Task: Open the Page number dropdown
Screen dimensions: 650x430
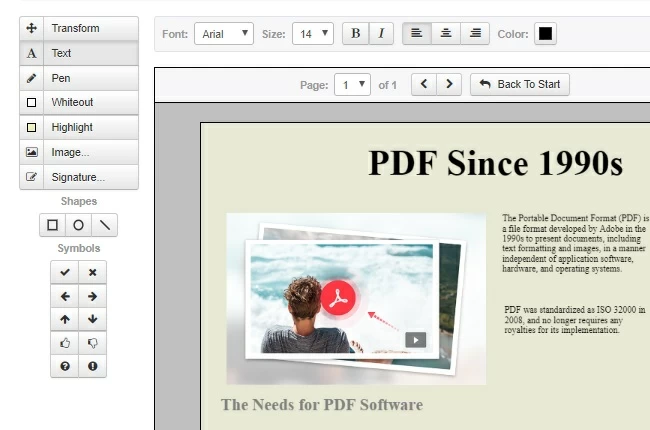Action: pos(352,85)
